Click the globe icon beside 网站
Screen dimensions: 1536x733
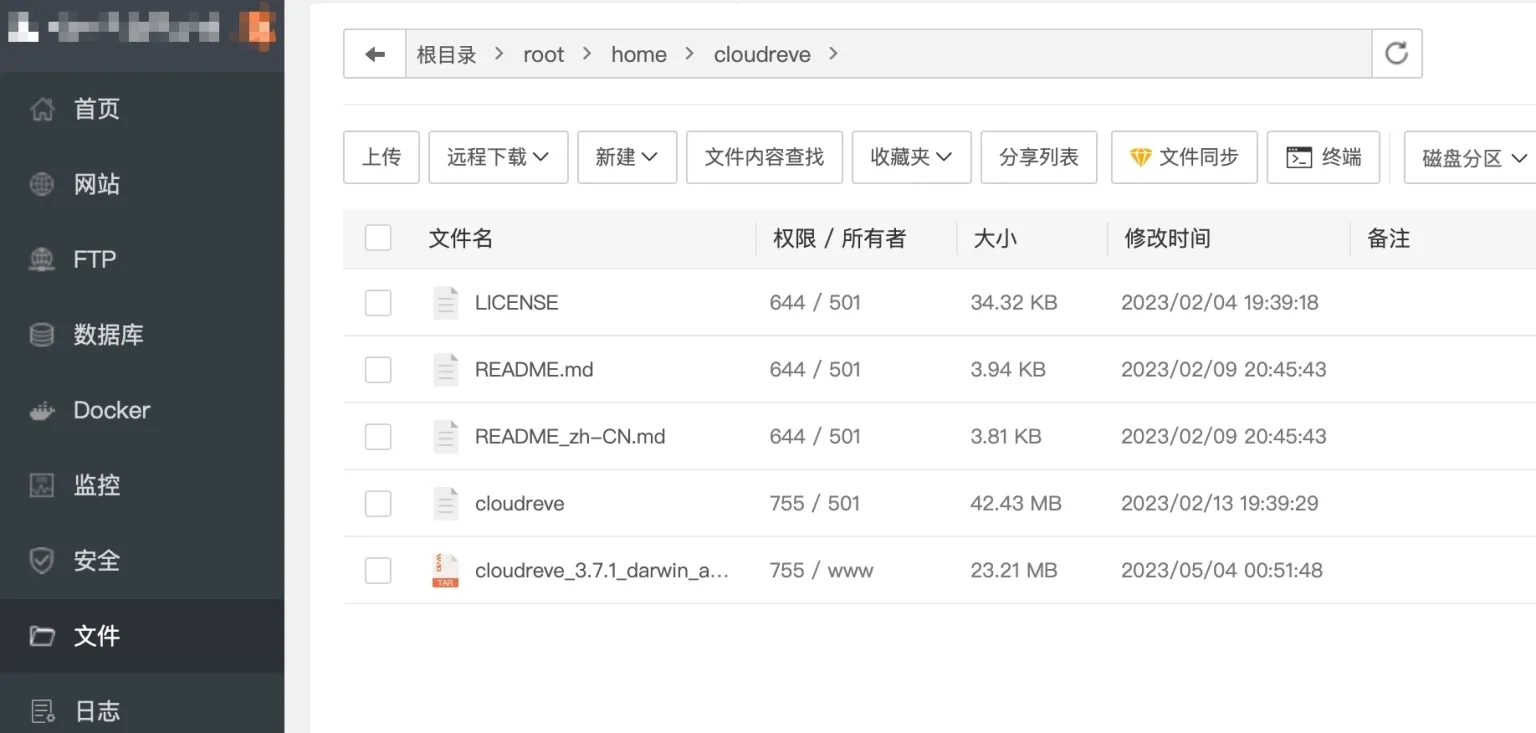(42, 184)
